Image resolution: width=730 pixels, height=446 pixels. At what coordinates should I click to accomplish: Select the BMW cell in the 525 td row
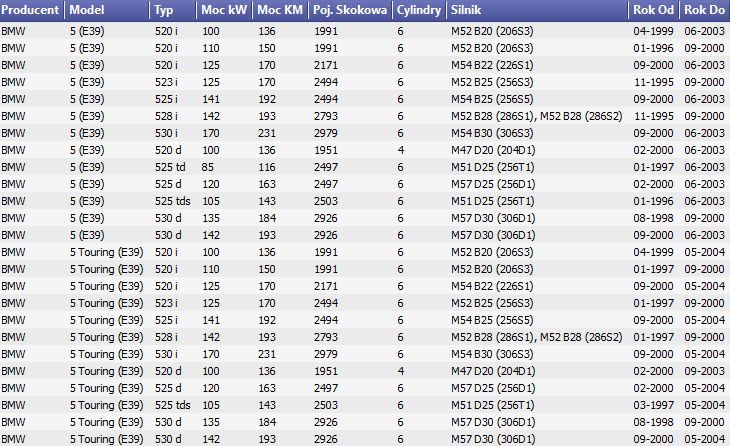[x=13, y=167]
